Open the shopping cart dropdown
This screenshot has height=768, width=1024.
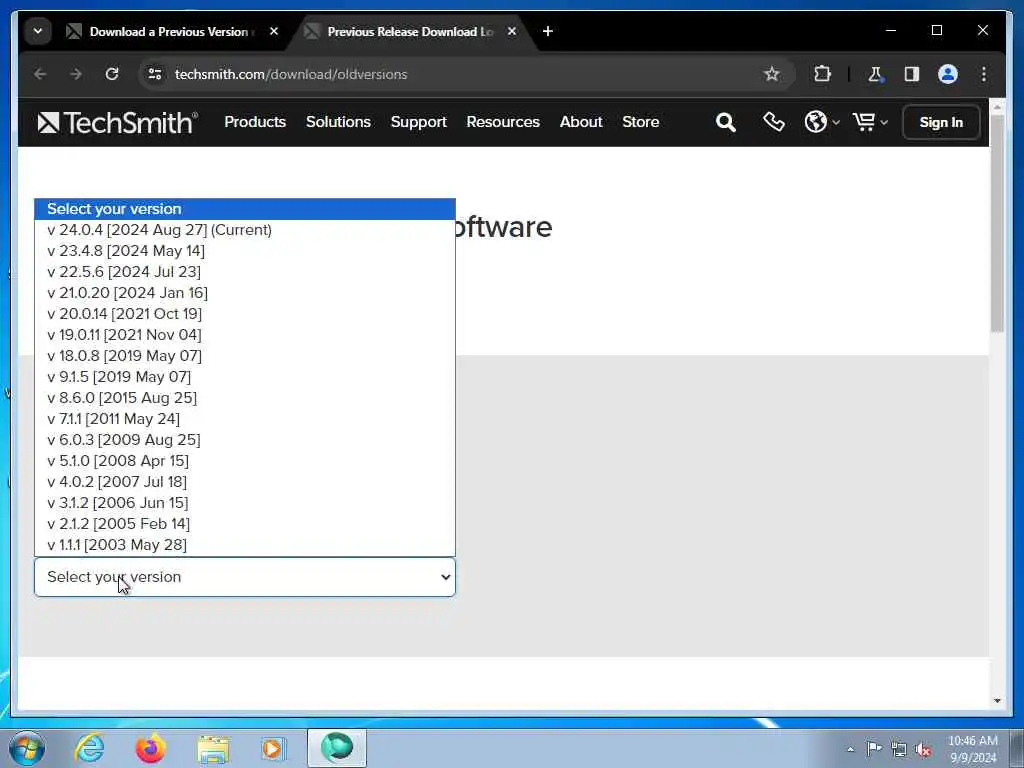click(870, 122)
